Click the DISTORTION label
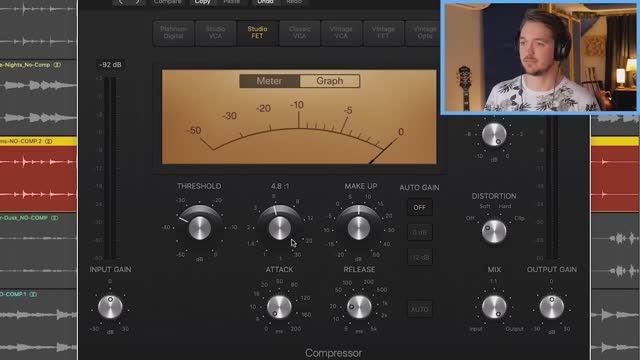 pos(494,196)
